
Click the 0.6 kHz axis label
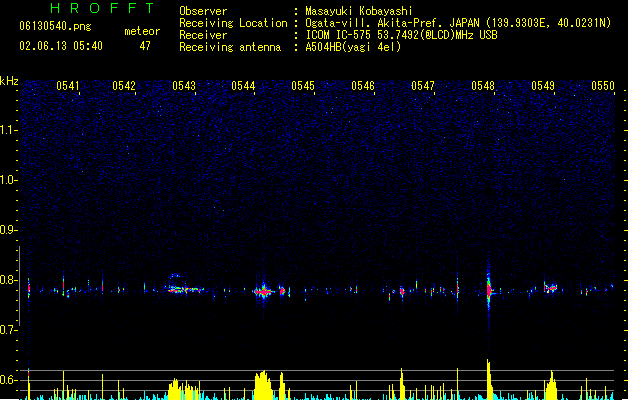pyautogui.click(x=8, y=380)
